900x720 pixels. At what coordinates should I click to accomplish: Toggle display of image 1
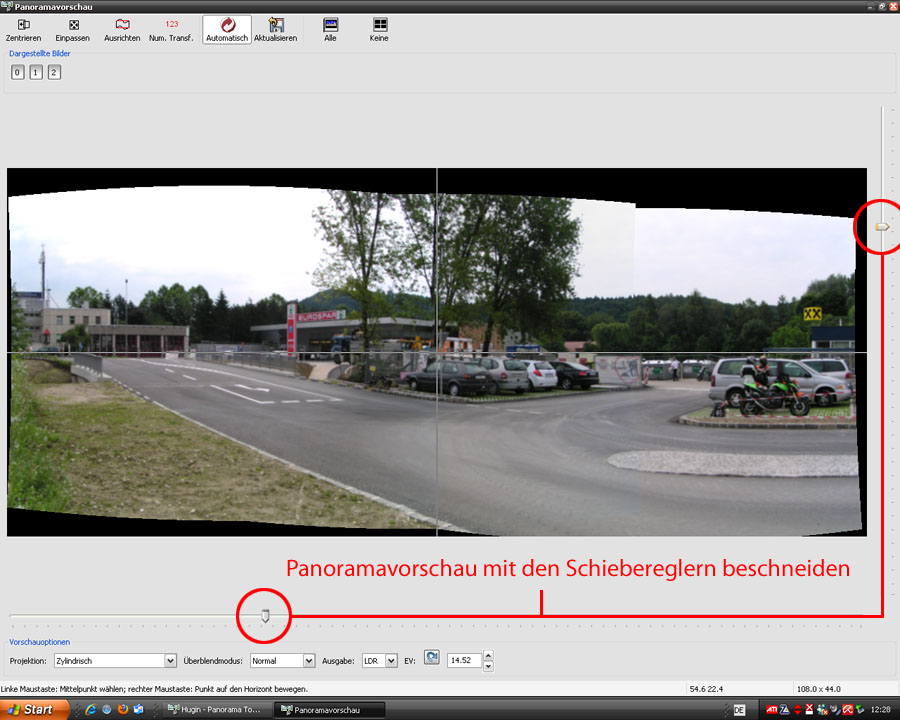coord(36,72)
